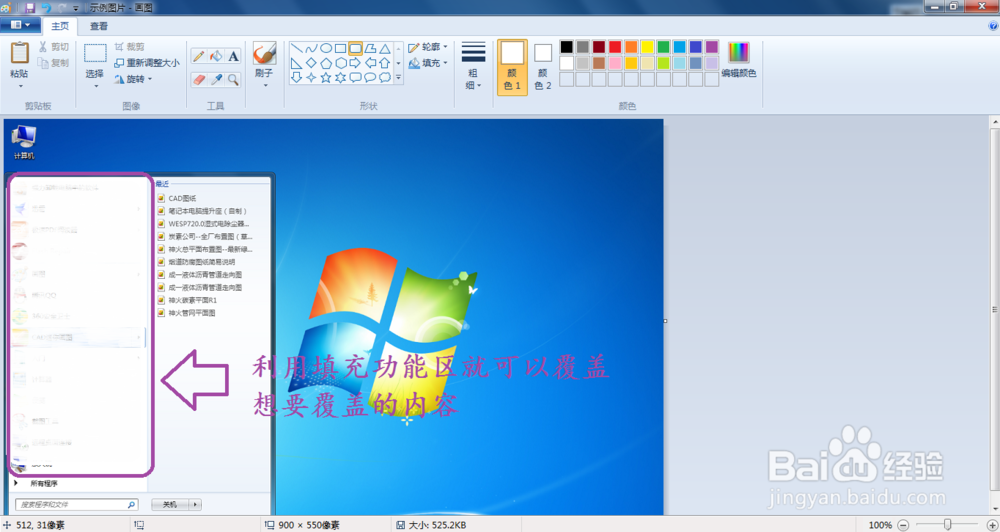The image size is (1000, 532).
Task: Activate Color 2 (颜色 2) background selector
Action: [x=543, y=67]
